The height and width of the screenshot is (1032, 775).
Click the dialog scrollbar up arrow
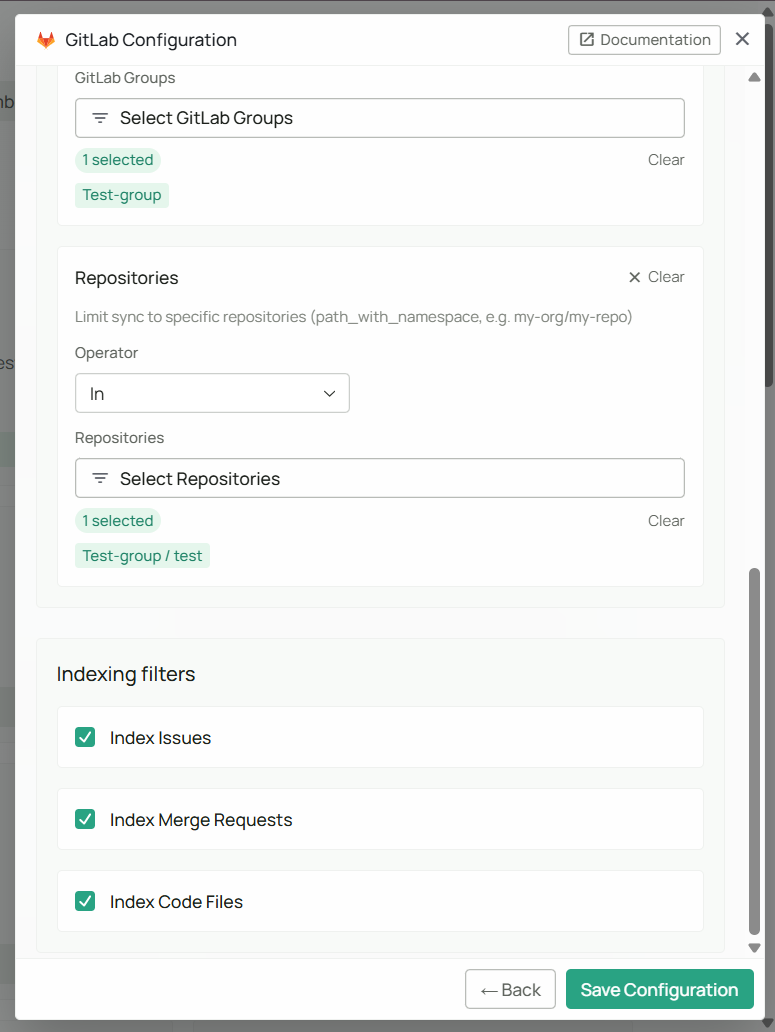pyautogui.click(x=755, y=77)
